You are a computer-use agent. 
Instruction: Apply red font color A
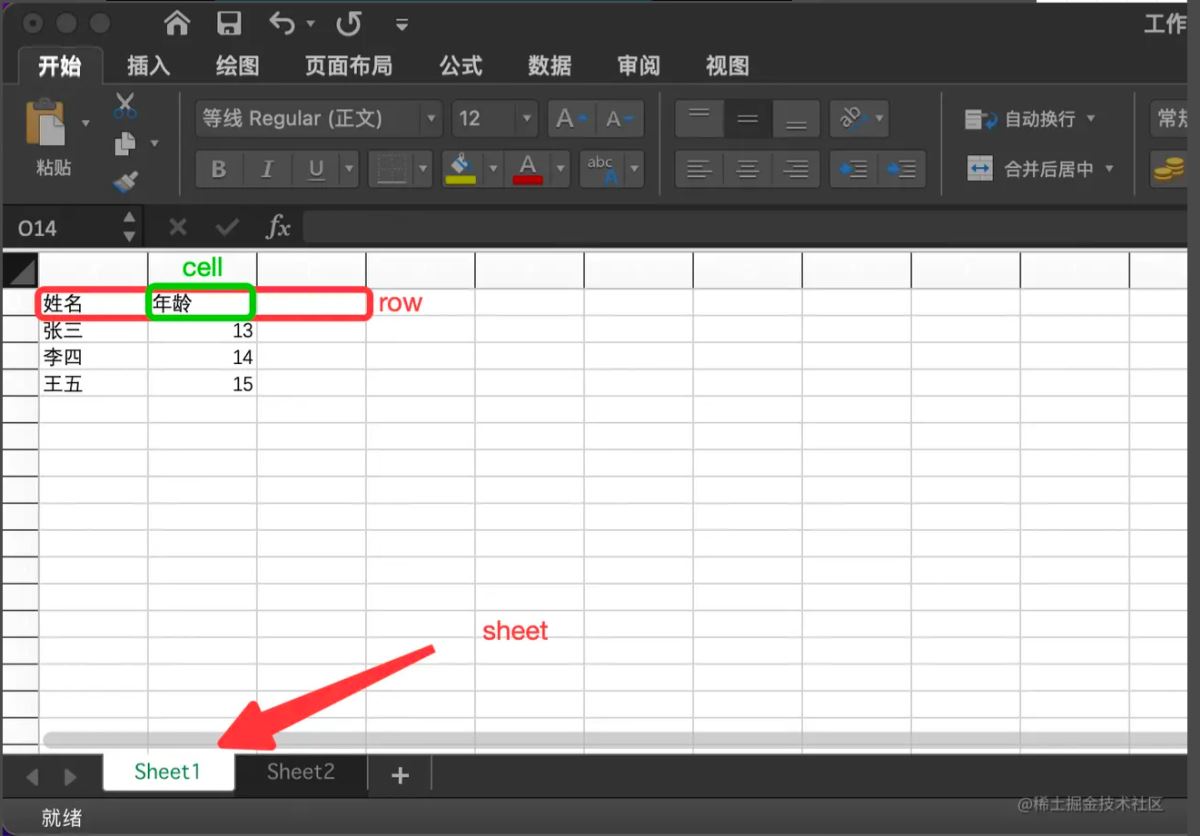pos(528,169)
